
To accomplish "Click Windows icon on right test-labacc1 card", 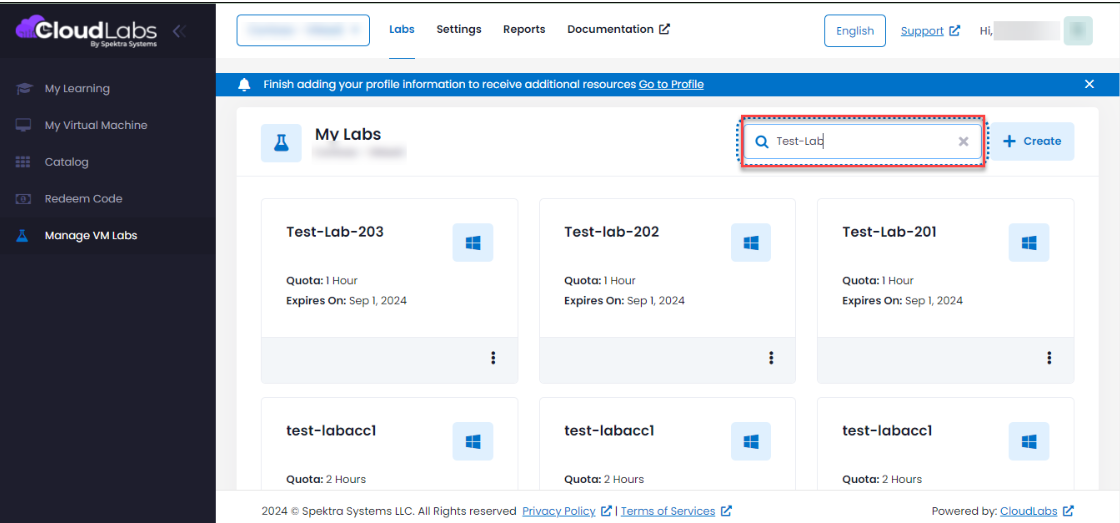I will 1029,442.
